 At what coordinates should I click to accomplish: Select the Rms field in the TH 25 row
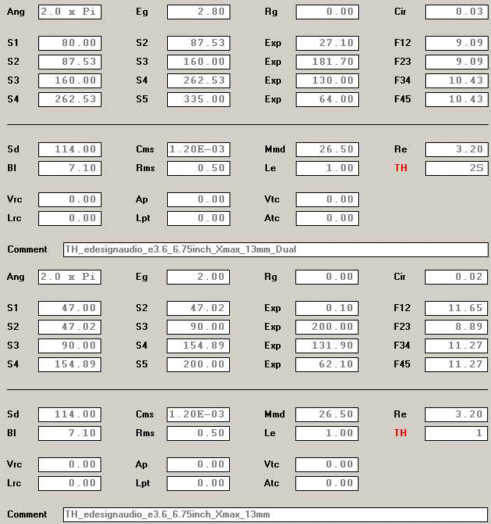[x=199, y=168]
